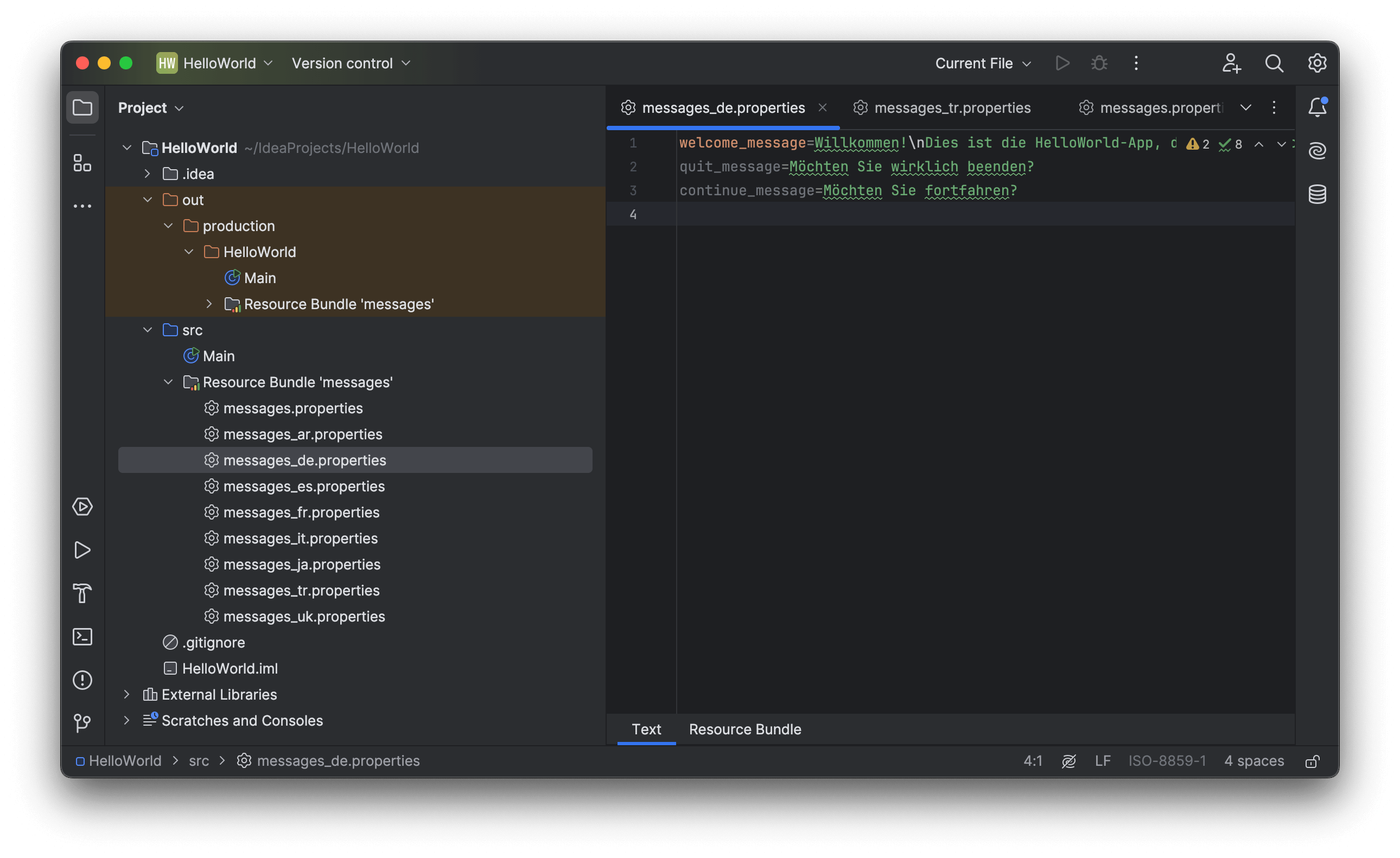Open IDE Settings gear icon

pyautogui.click(x=1317, y=63)
